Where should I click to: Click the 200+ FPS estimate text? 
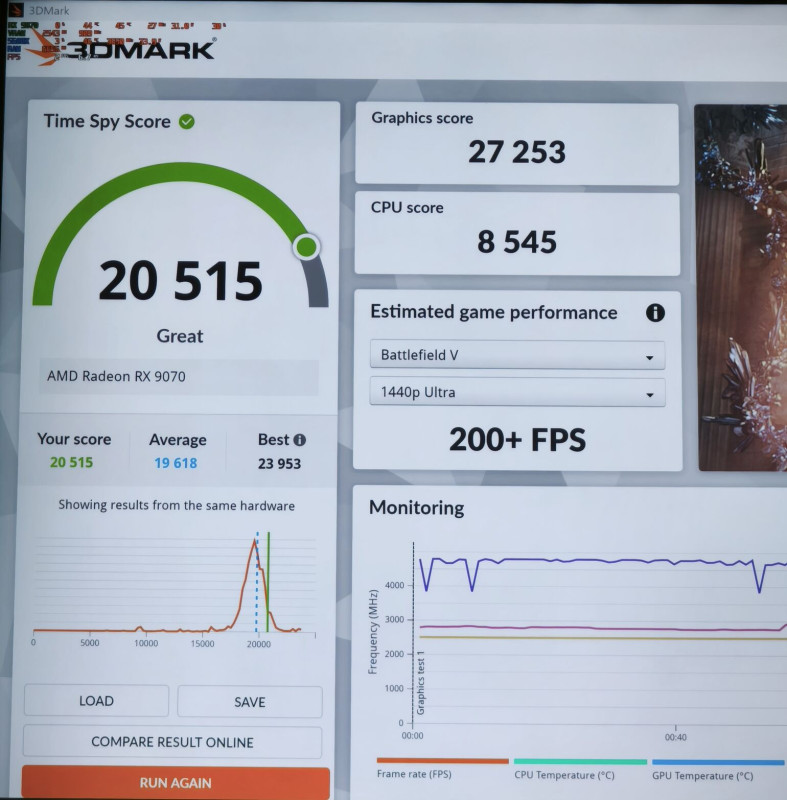point(517,440)
